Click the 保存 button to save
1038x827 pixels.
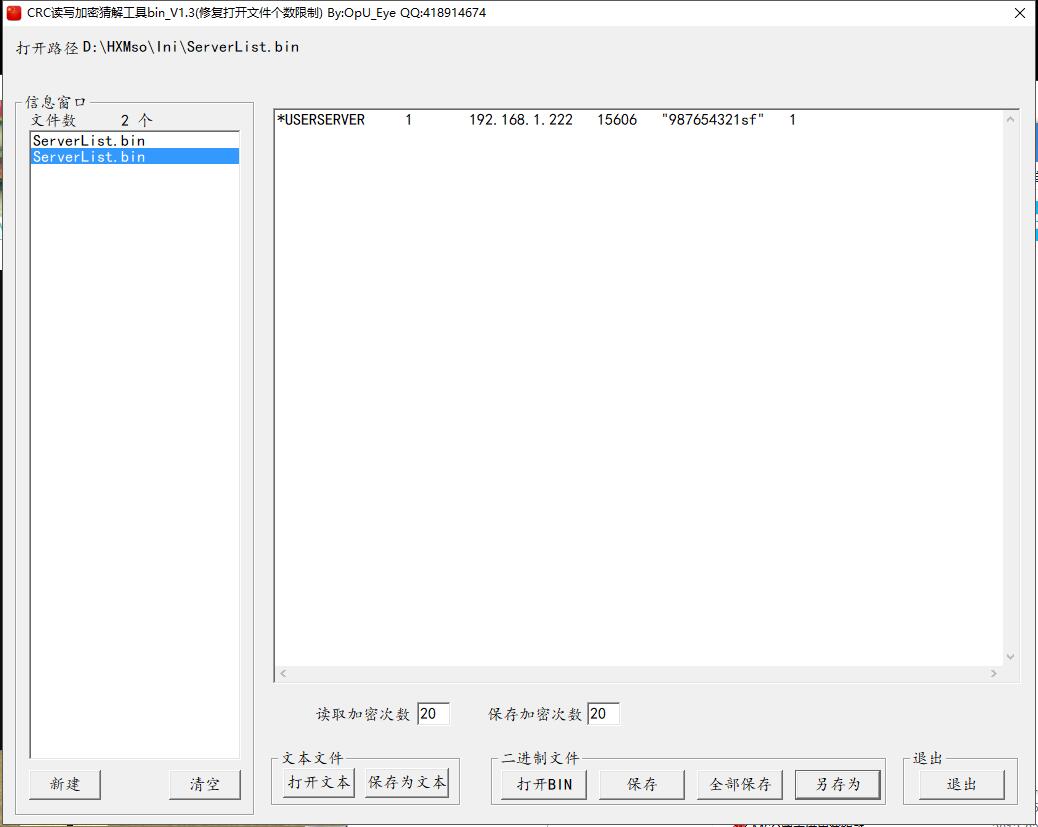click(x=640, y=784)
